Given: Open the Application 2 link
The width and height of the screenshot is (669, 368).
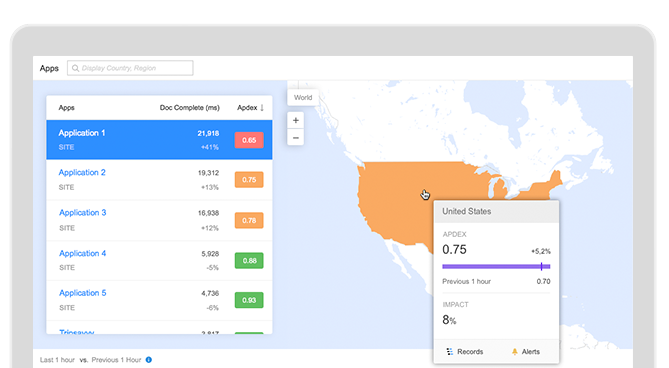Looking at the screenshot, I should click(82, 172).
